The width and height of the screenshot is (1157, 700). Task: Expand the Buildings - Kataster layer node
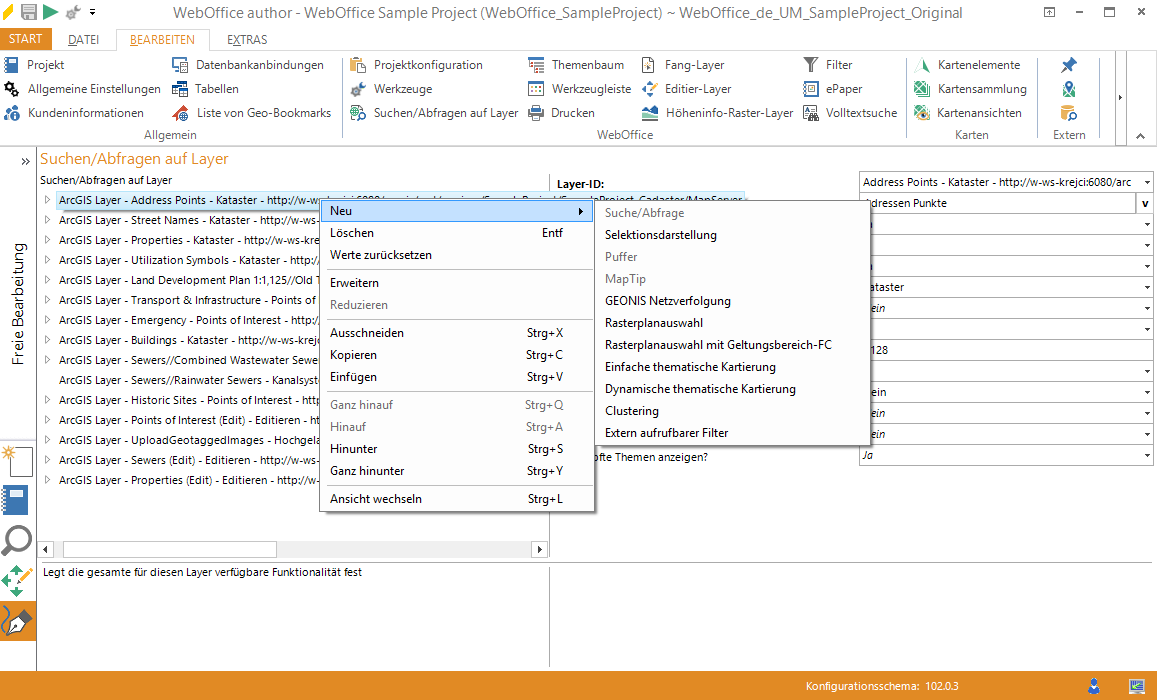(x=47, y=340)
